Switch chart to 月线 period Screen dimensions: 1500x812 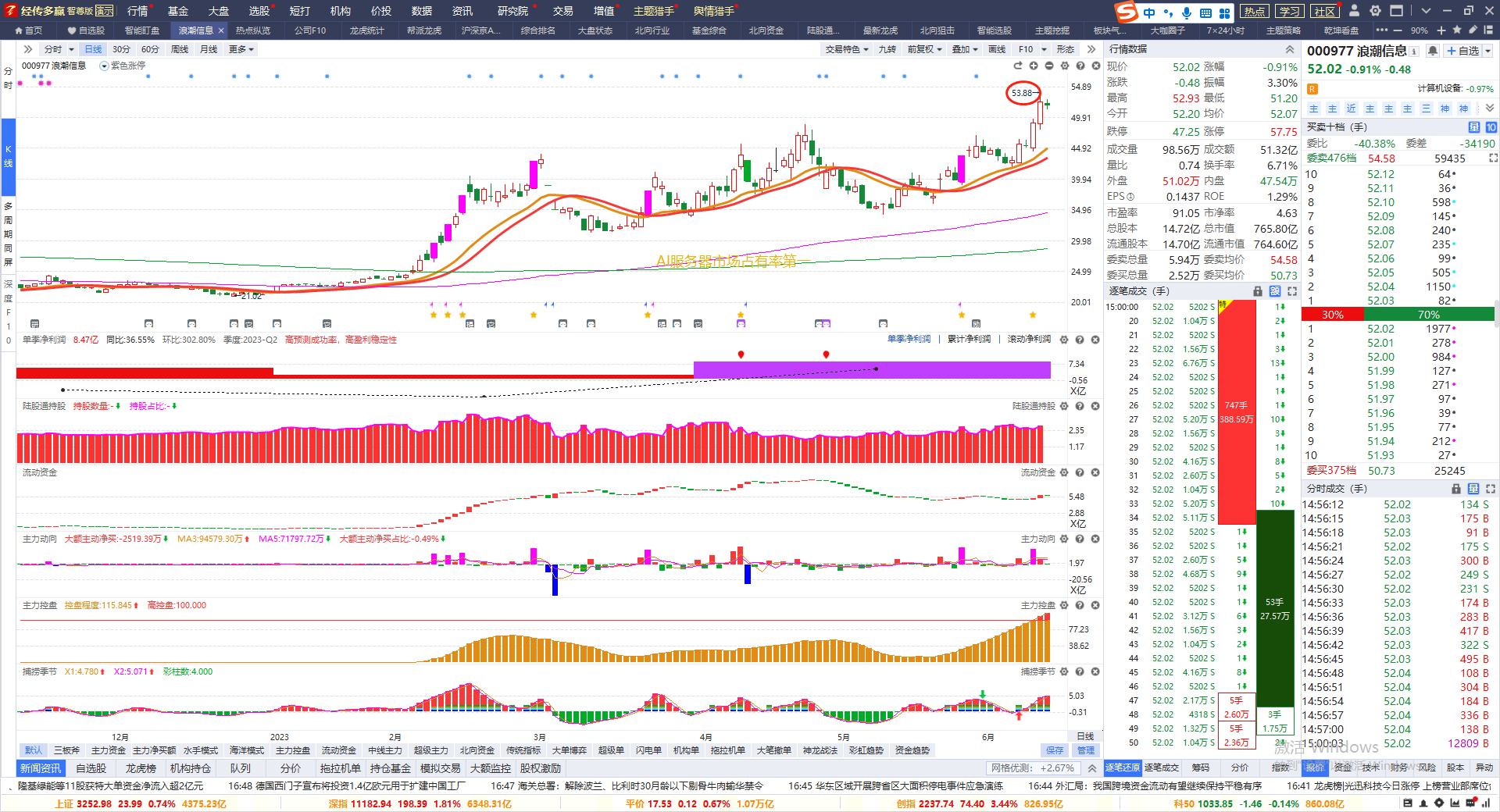(209, 49)
